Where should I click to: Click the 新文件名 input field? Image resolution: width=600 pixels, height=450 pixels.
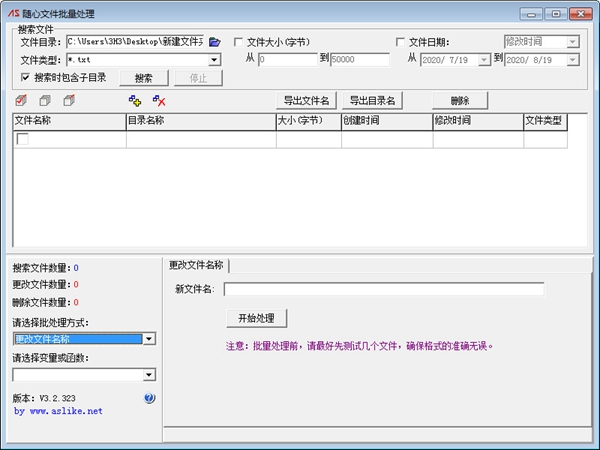pyautogui.click(x=383, y=289)
